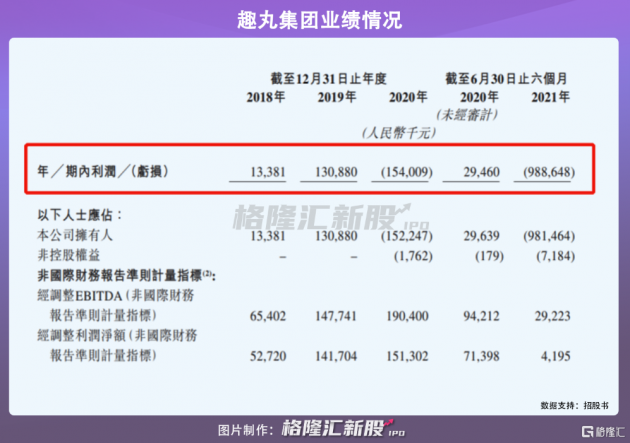Click the value 29,639
The image size is (630, 443).
tap(481, 236)
